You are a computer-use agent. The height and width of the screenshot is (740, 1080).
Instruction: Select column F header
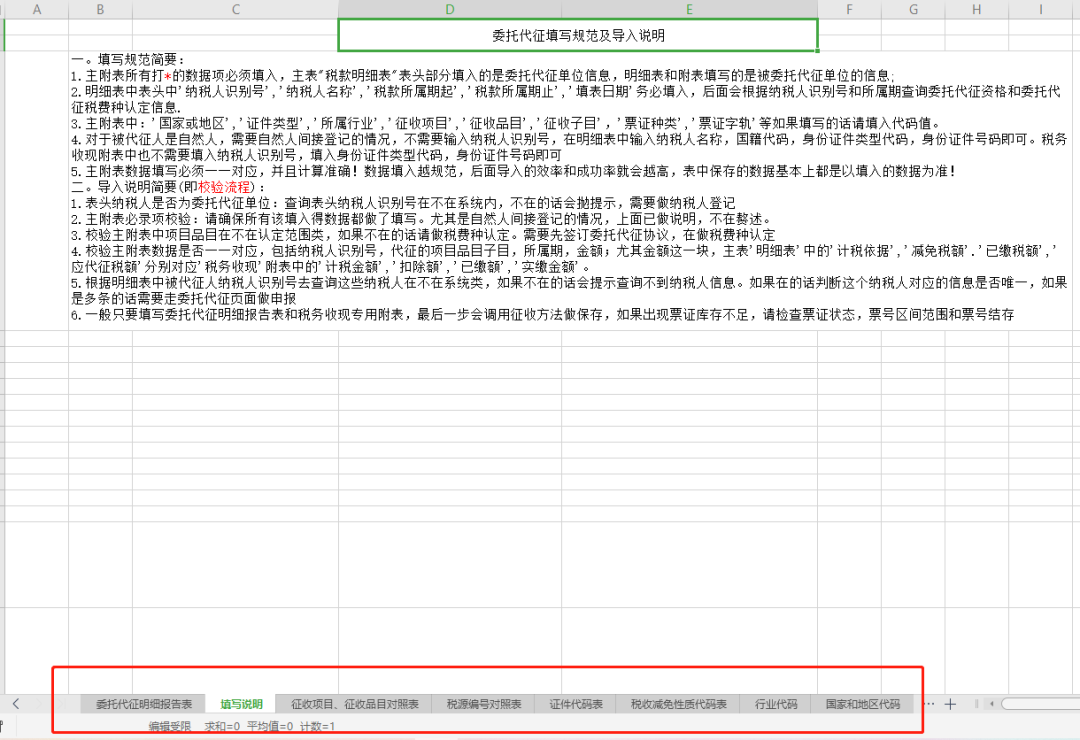point(849,9)
